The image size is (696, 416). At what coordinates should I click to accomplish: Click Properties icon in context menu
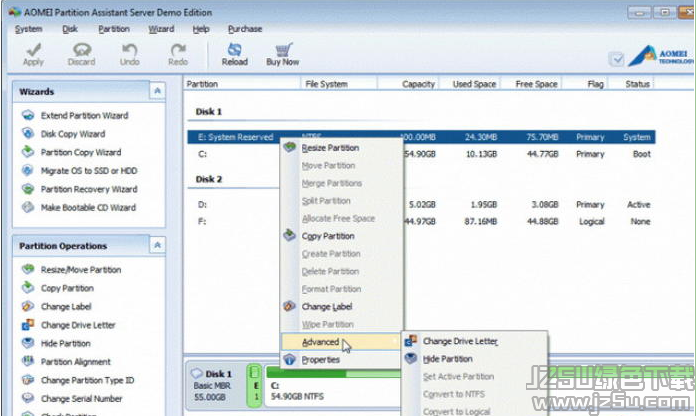click(289, 359)
